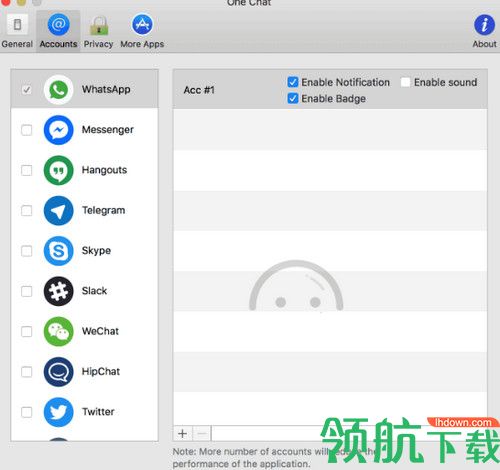Screen dimensions: 500x470
Task: Remove account with the minus button
Action: point(202,433)
